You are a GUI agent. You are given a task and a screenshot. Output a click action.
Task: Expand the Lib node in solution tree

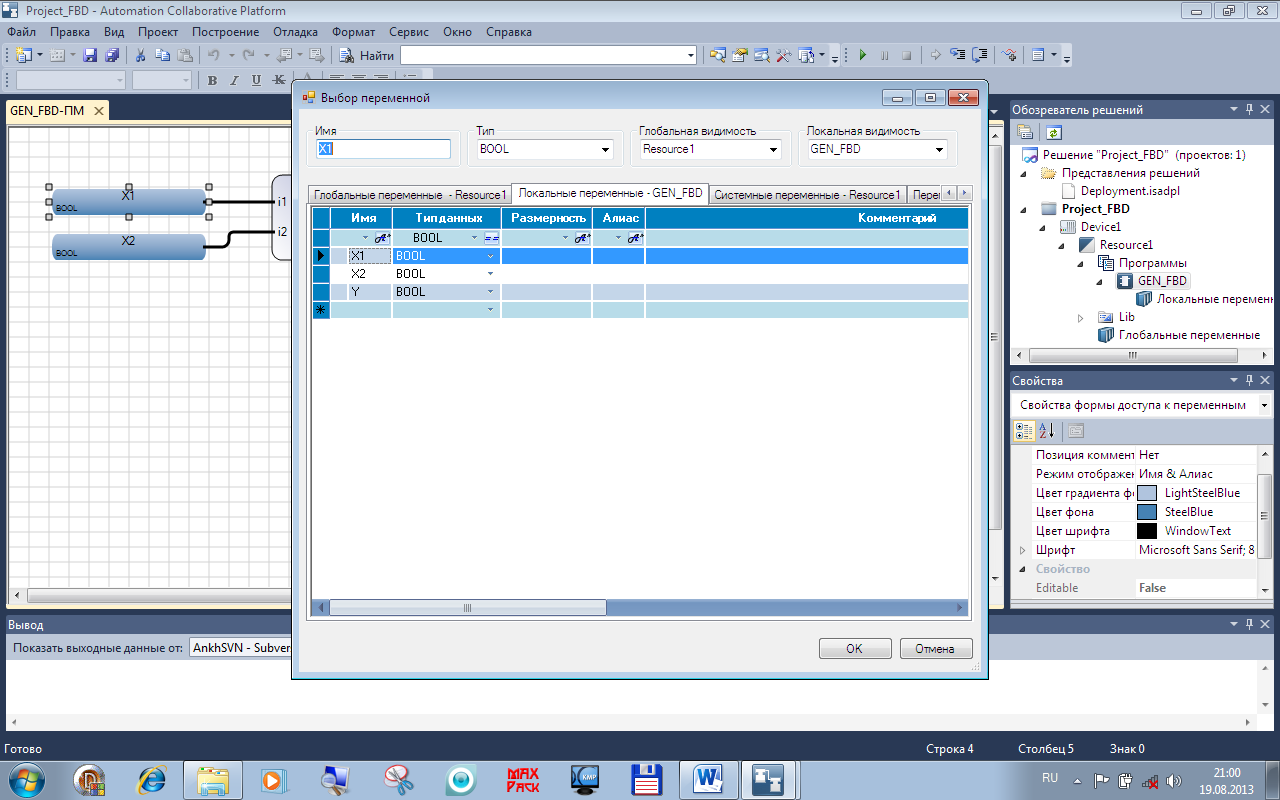click(1080, 317)
